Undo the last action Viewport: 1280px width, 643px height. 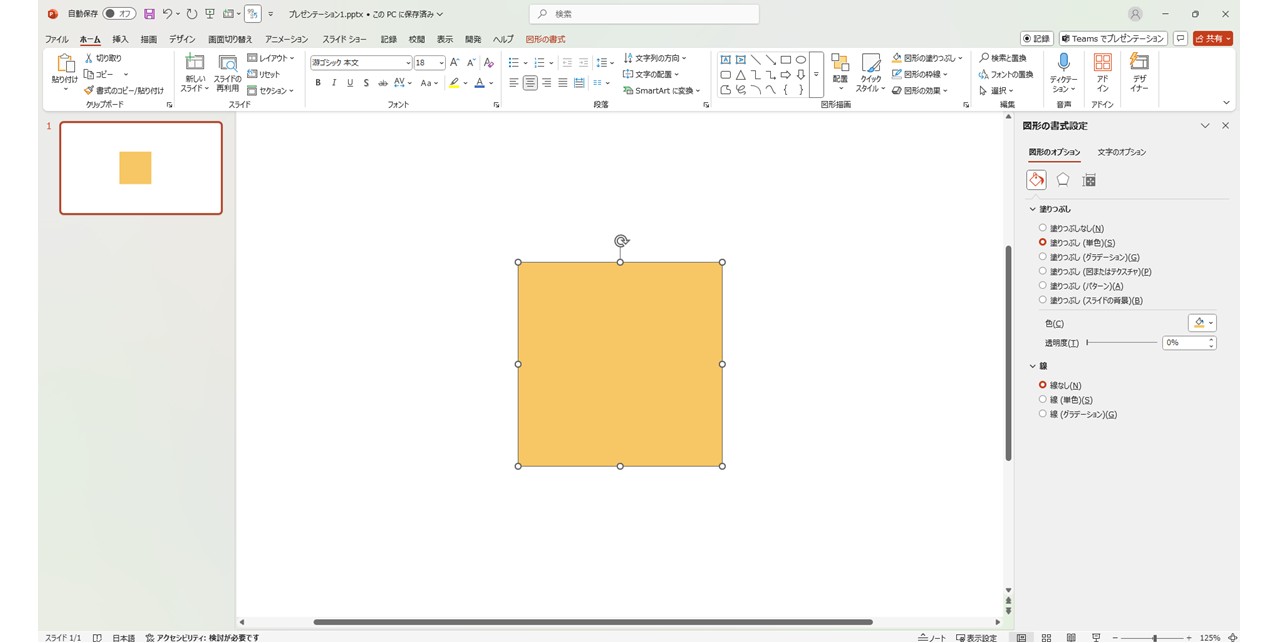pos(167,14)
